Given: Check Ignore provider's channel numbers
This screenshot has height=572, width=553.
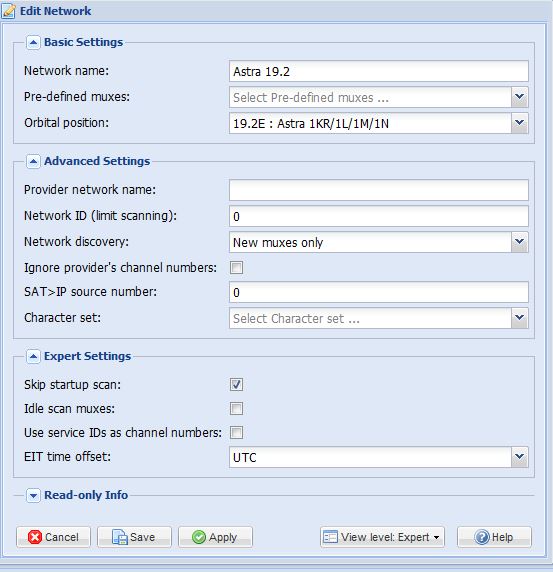Looking at the screenshot, I should [x=236, y=267].
